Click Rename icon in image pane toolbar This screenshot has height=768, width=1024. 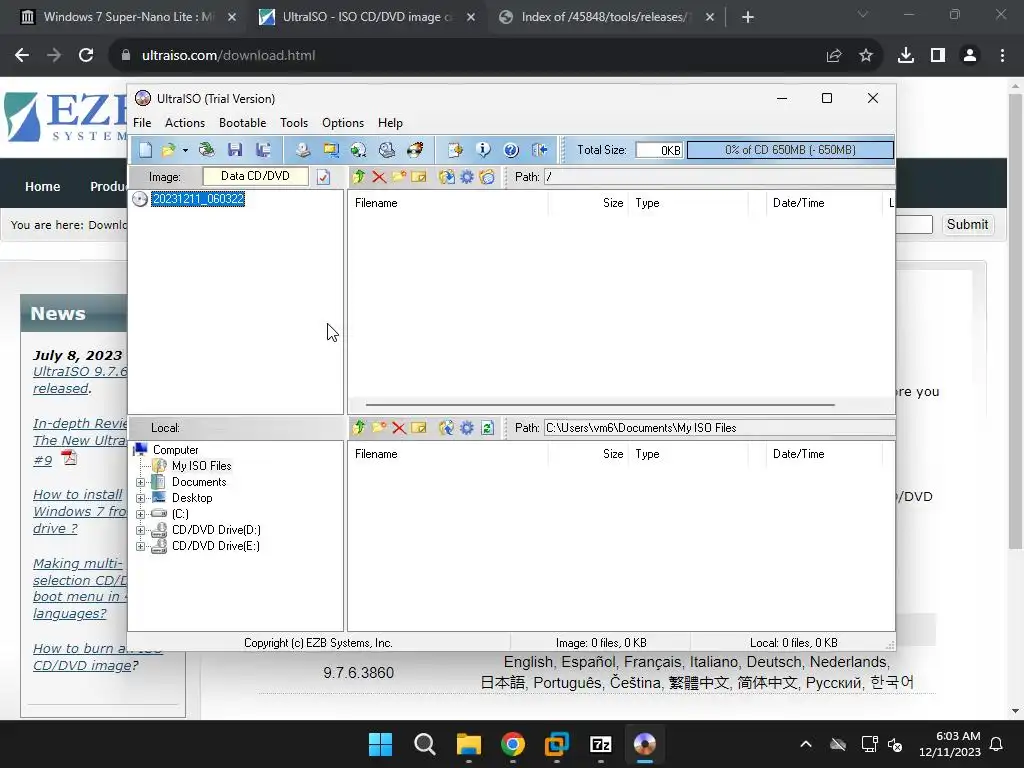(x=419, y=177)
